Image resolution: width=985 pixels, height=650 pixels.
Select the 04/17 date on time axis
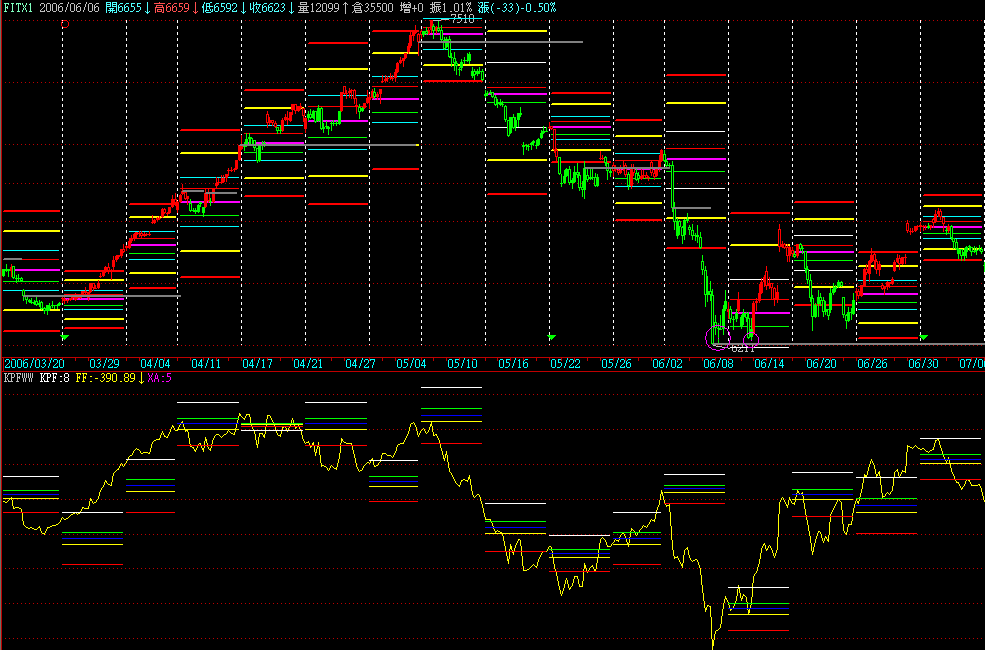tap(257, 364)
